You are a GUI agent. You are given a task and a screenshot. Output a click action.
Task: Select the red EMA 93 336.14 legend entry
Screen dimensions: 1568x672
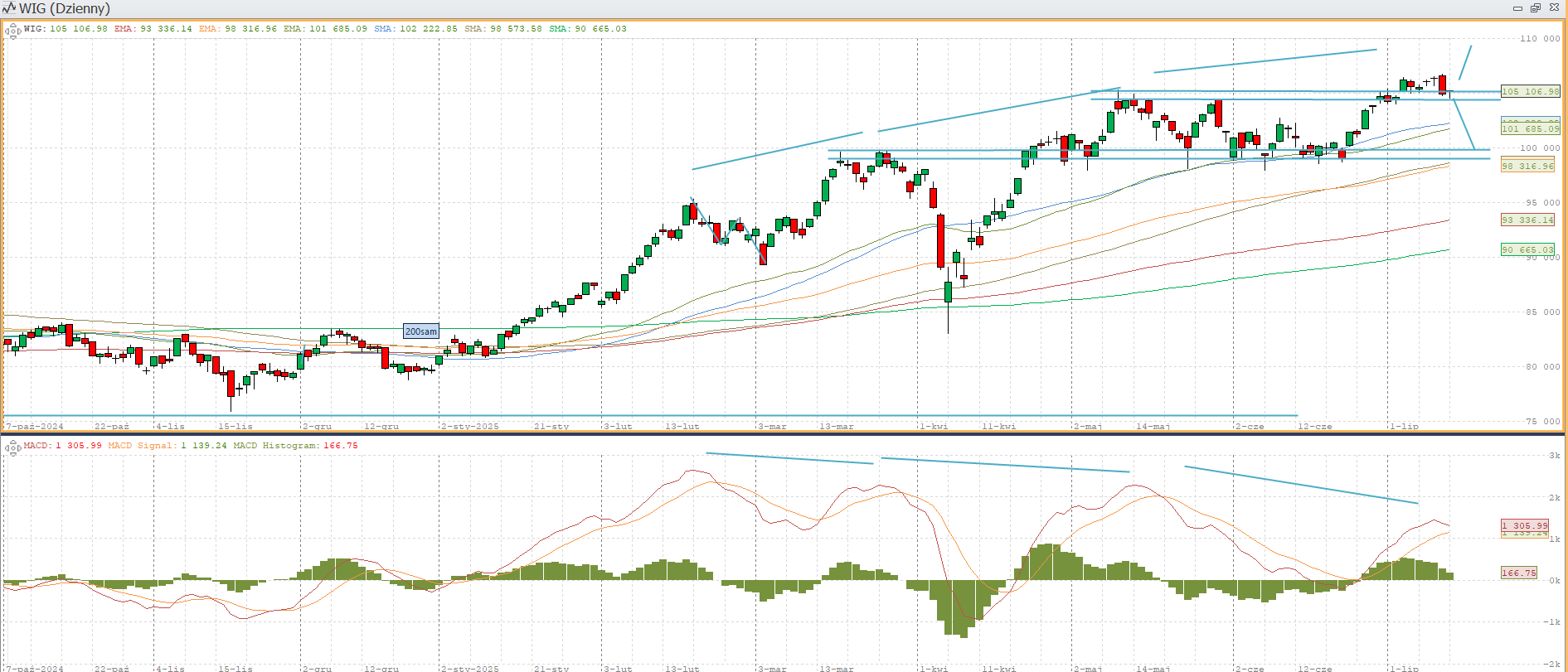[153, 29]
